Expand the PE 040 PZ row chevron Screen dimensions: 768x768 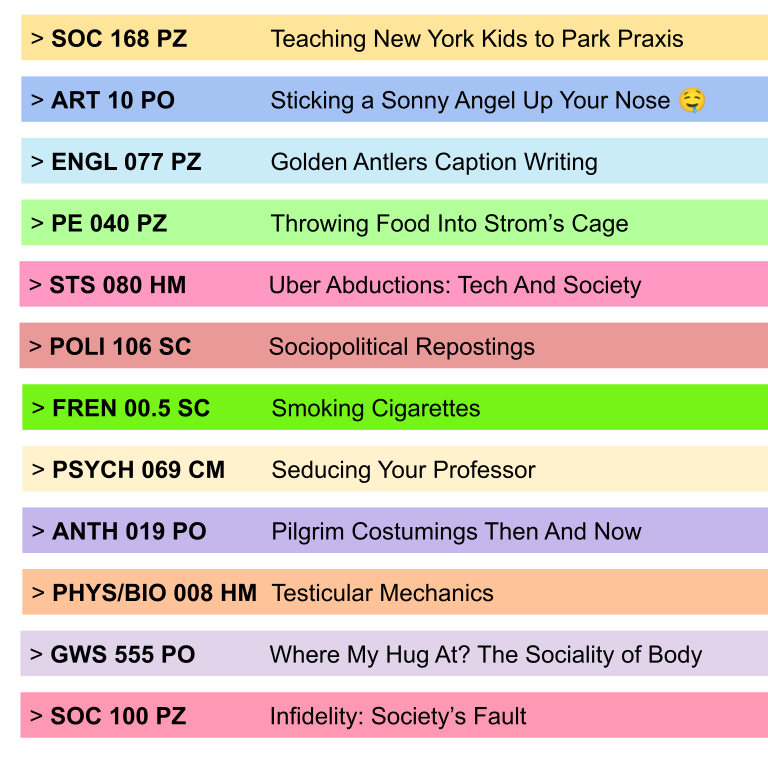click(x=37, y=224)
